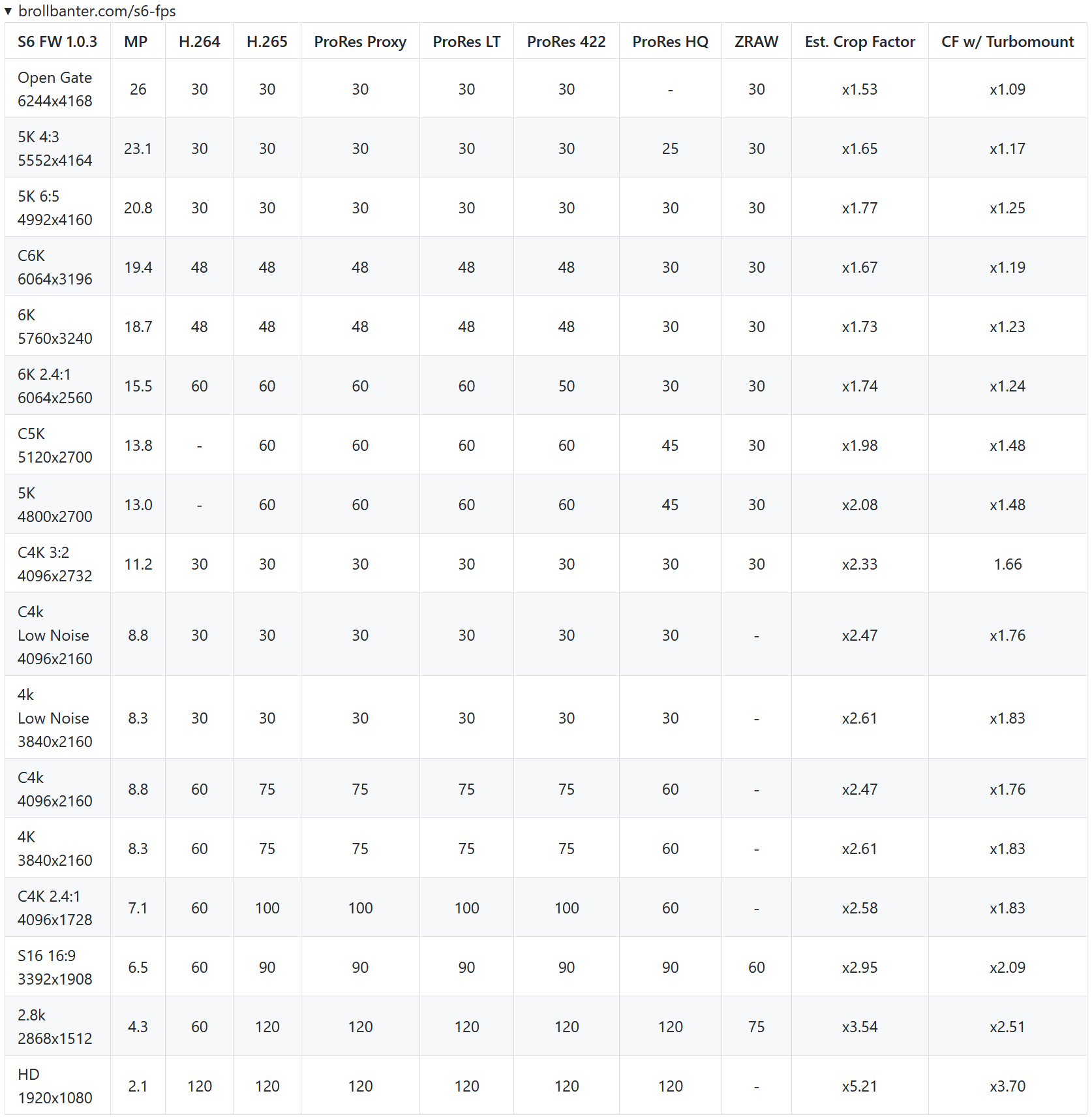This screenshot has height=1117, width=1092.
Task: Click the x5.21 crop factor cell
Action: click(860, 1086)
